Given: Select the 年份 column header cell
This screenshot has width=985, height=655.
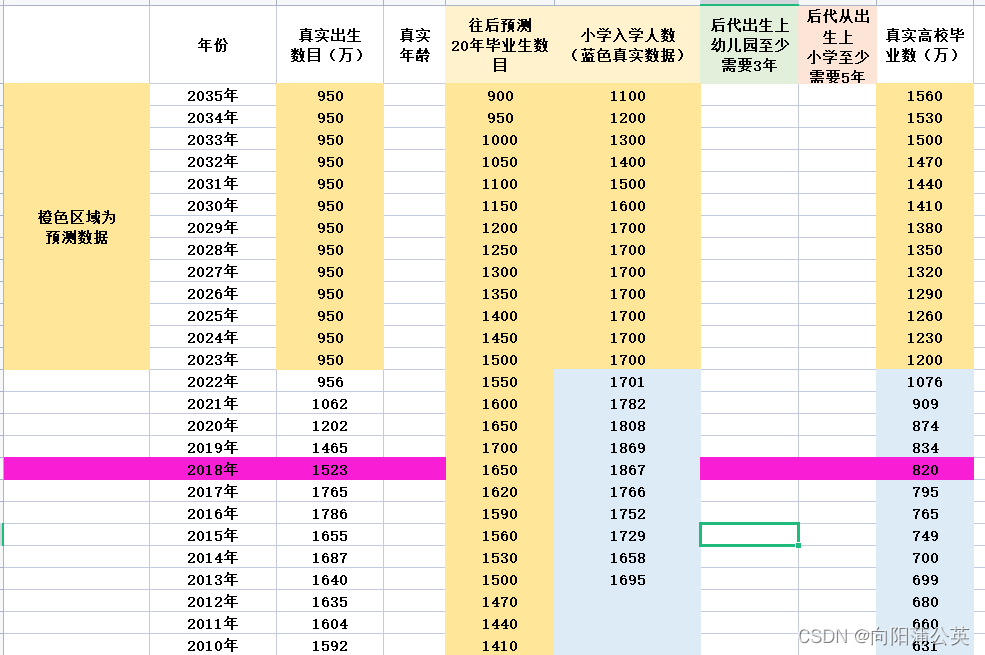Looking at the screenshot, I should (211, 44).
